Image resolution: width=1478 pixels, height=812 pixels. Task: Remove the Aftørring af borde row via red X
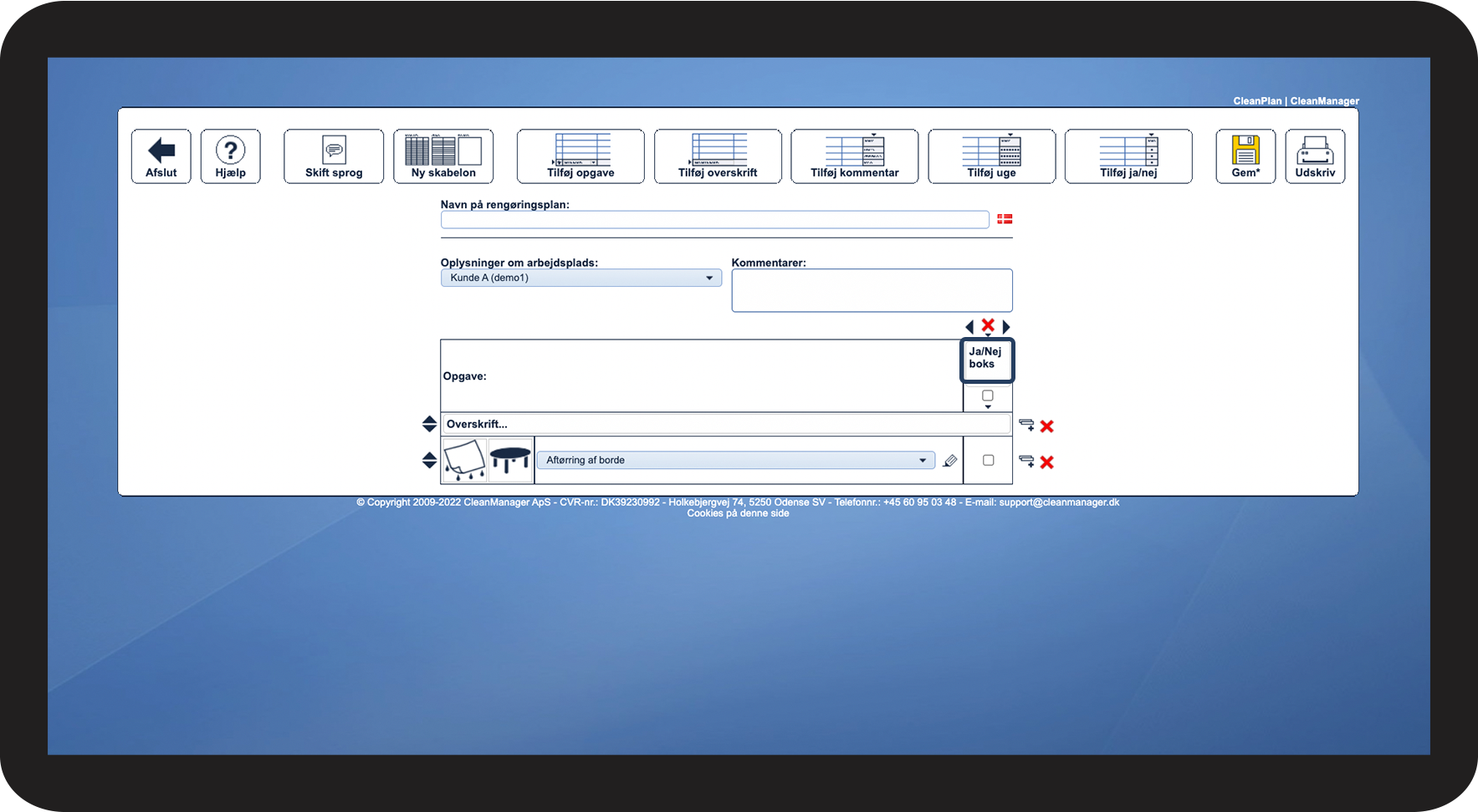1047,461
